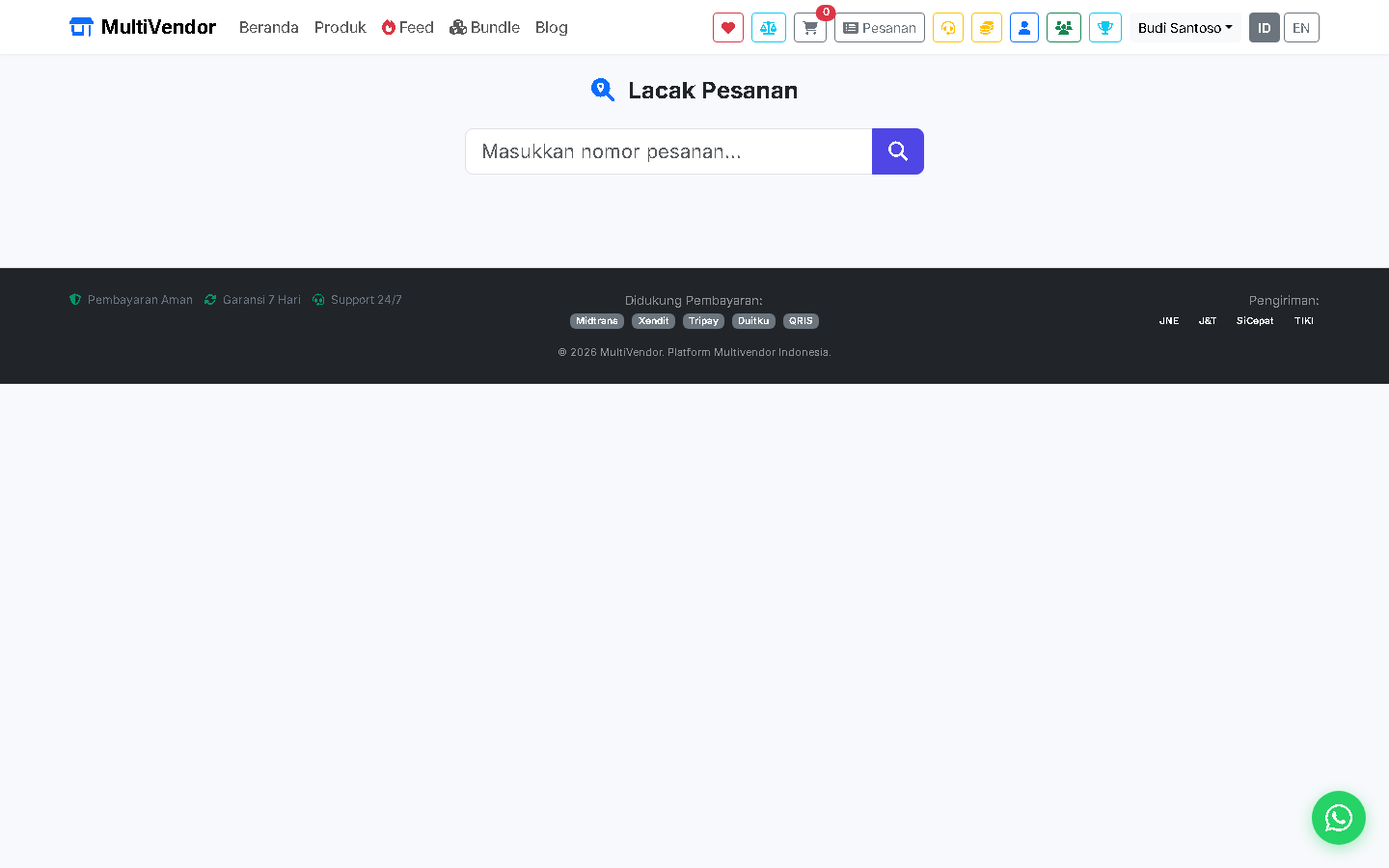Open the shopping cart icon

coord(810,28)
